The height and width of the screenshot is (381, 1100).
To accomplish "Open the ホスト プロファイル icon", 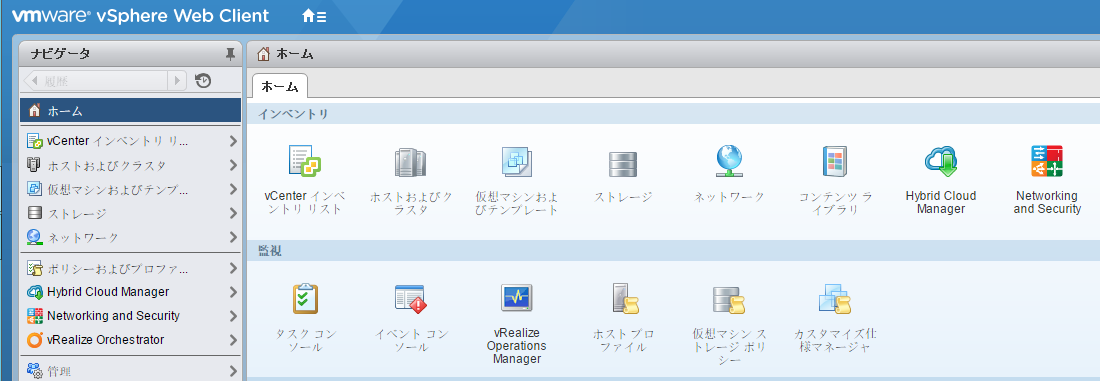I will (623, 298).
